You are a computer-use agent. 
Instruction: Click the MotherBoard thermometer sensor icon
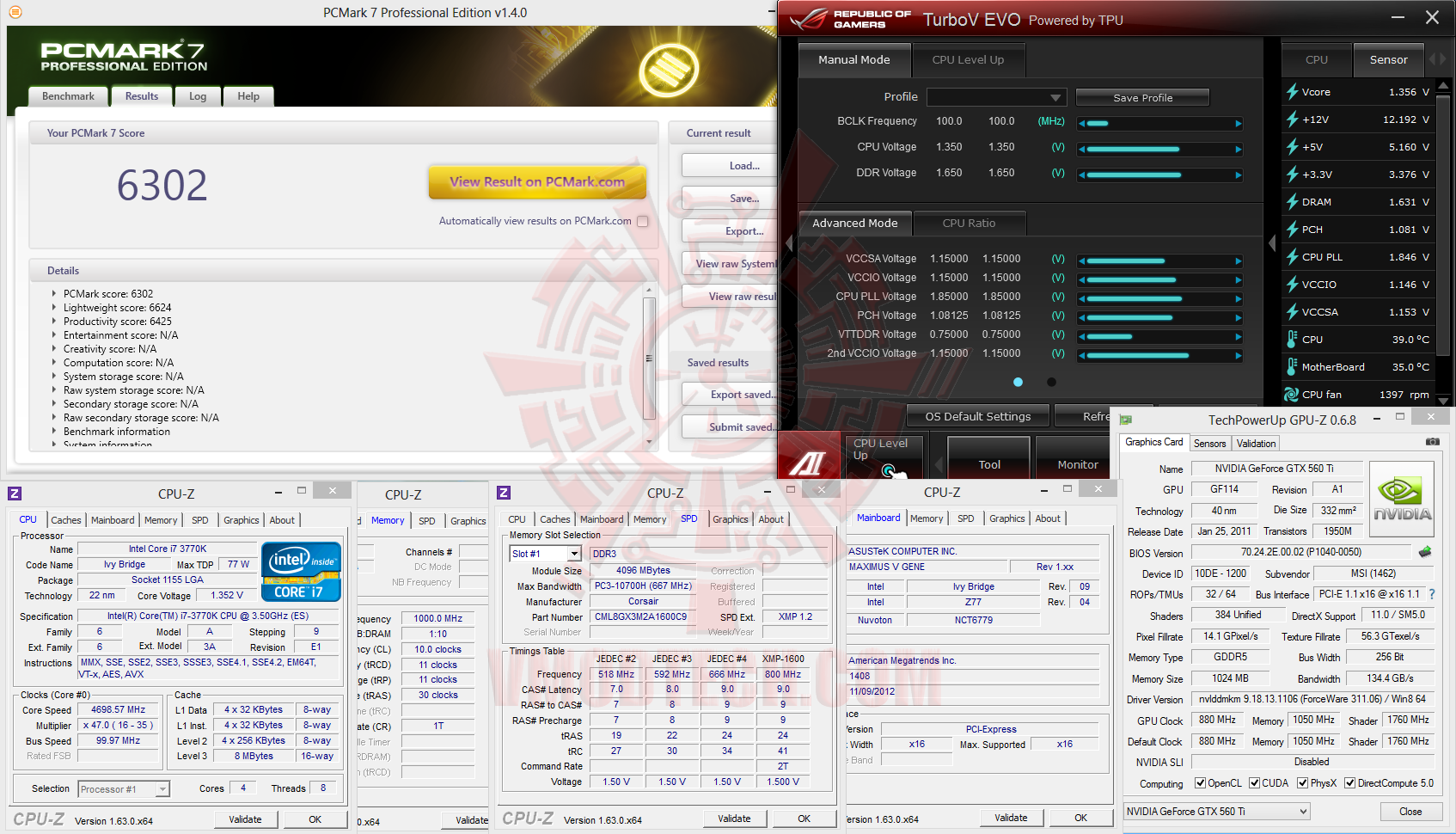[1292, 367]
